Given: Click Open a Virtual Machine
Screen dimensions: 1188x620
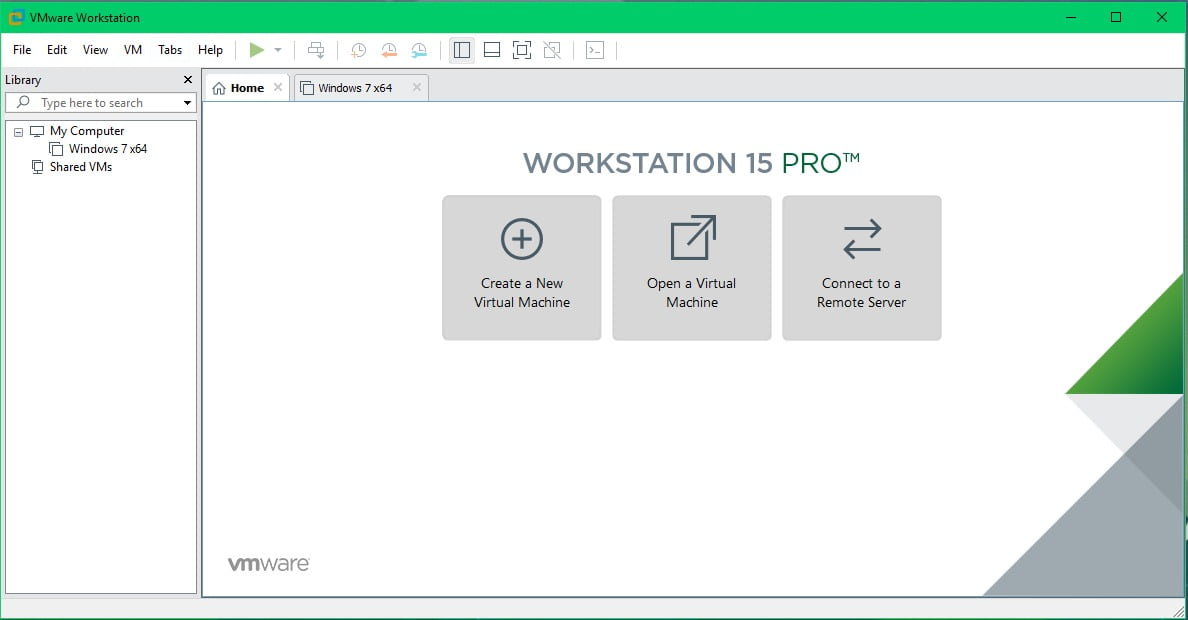Looking at the screenshot, I should coord(692,268).
